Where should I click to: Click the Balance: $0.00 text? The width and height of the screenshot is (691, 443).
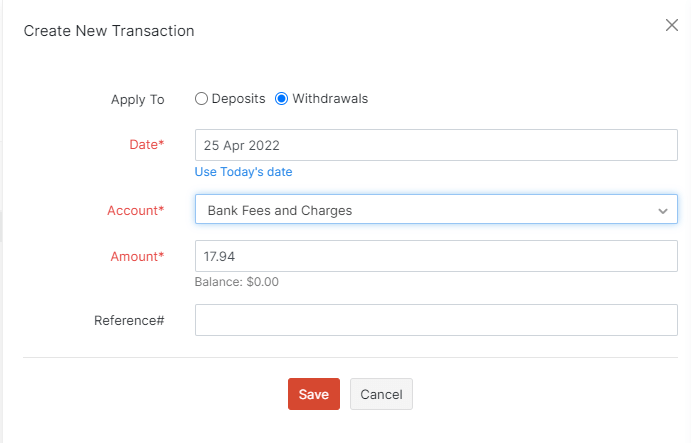point(237,282)
